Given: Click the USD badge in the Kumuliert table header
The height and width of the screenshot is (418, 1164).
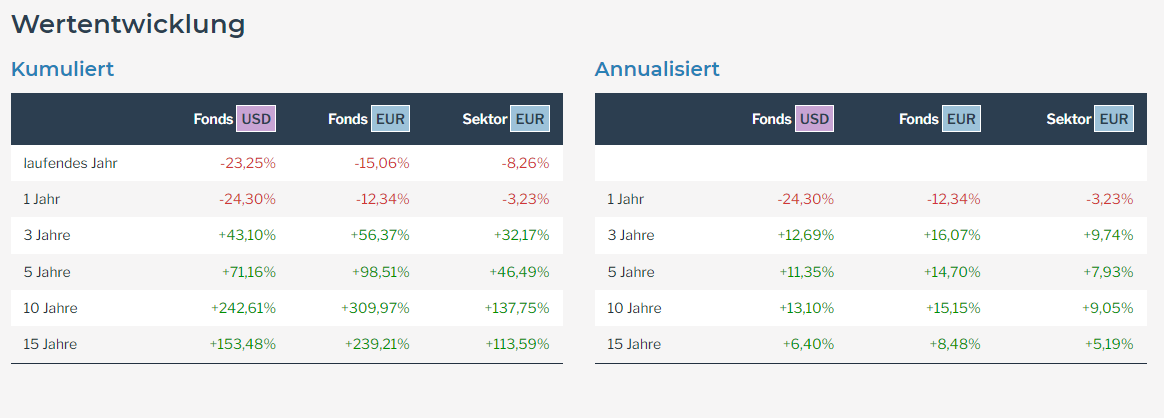Looking at the screenshot, I should 256,119.
